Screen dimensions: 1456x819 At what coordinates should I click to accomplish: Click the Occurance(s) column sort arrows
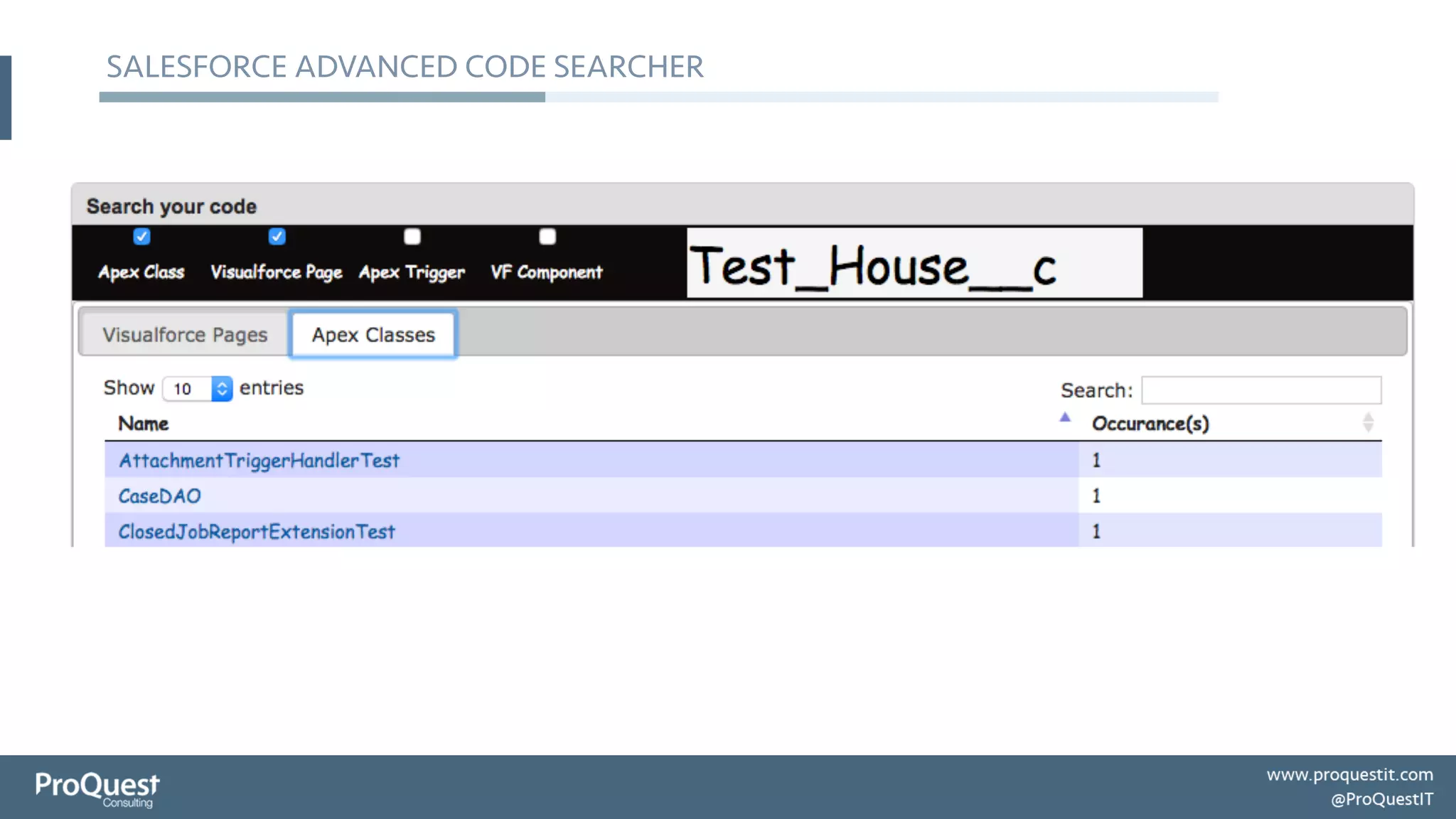[x=1368, y=423]
